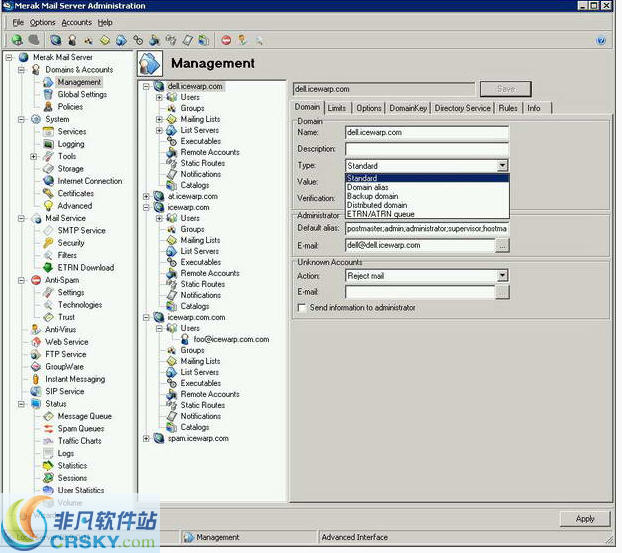Expand Mailing Lists under dell.icewarp.com
Viewport: 622px width, 553px height.
point(159,119)
